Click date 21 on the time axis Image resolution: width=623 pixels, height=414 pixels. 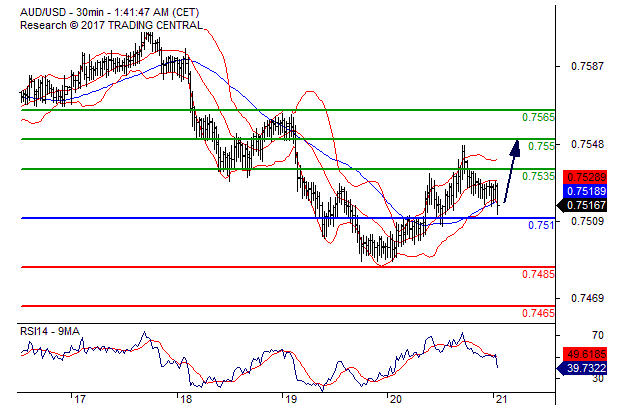(x=502, y=399)
